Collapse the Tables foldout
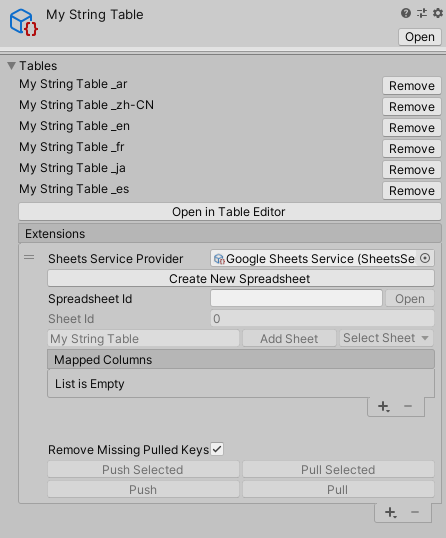446x538 pixels. pyautogui.click(x=12, y=66)
